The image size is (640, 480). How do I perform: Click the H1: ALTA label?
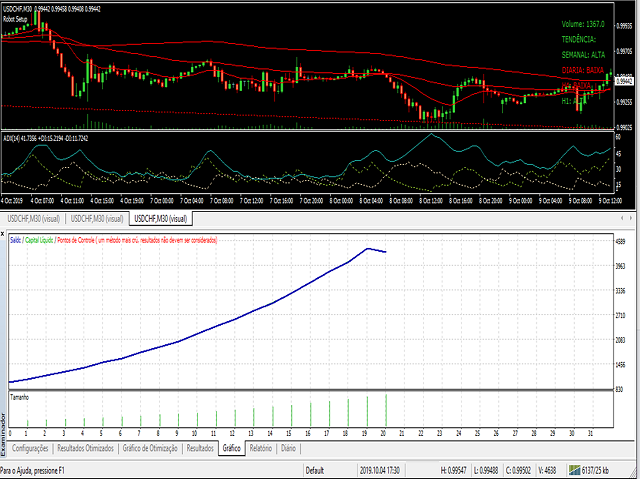pyautogui.click(x=574, y=101)
